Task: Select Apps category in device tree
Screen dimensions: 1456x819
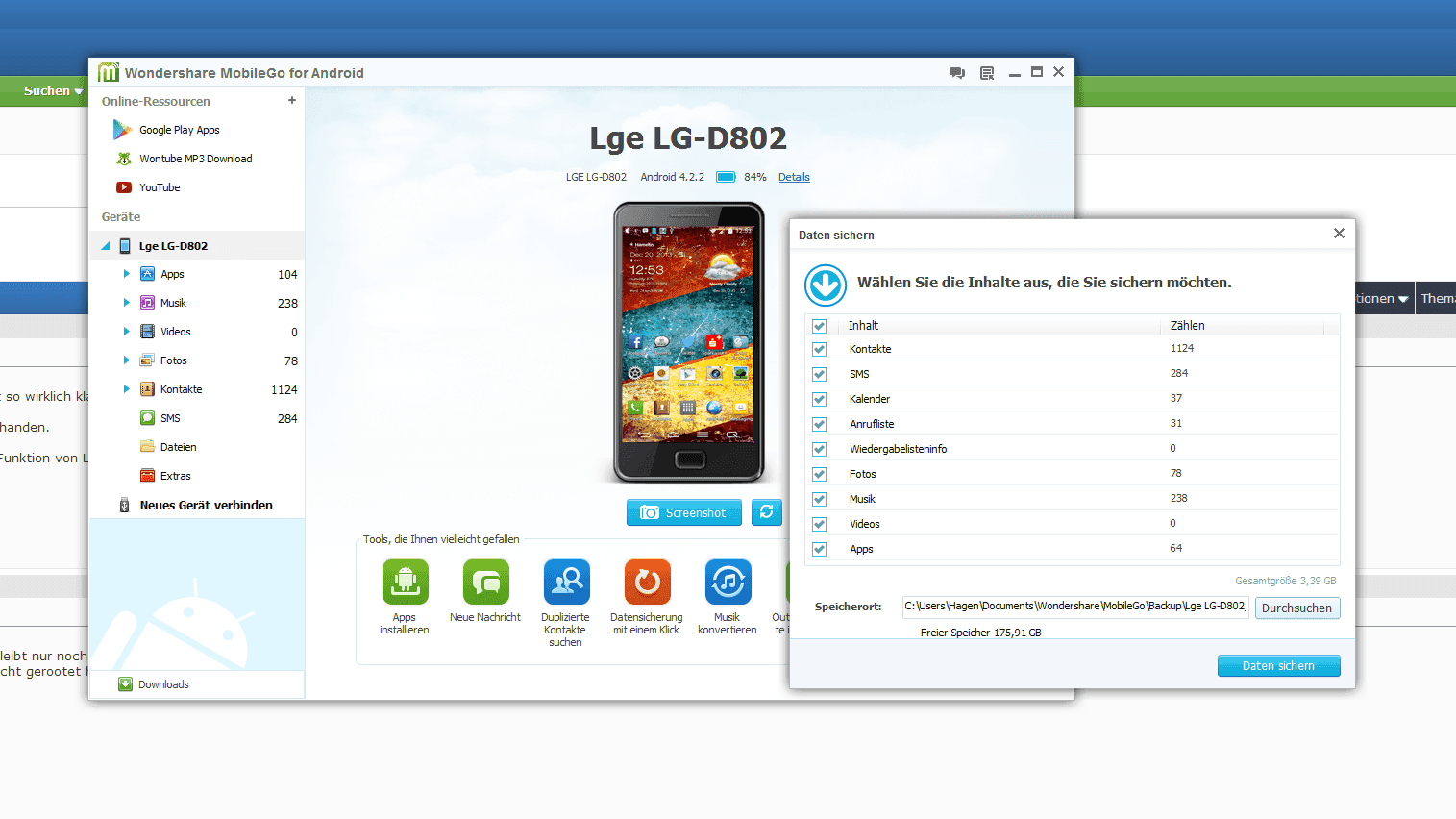Action: point(172,274)
